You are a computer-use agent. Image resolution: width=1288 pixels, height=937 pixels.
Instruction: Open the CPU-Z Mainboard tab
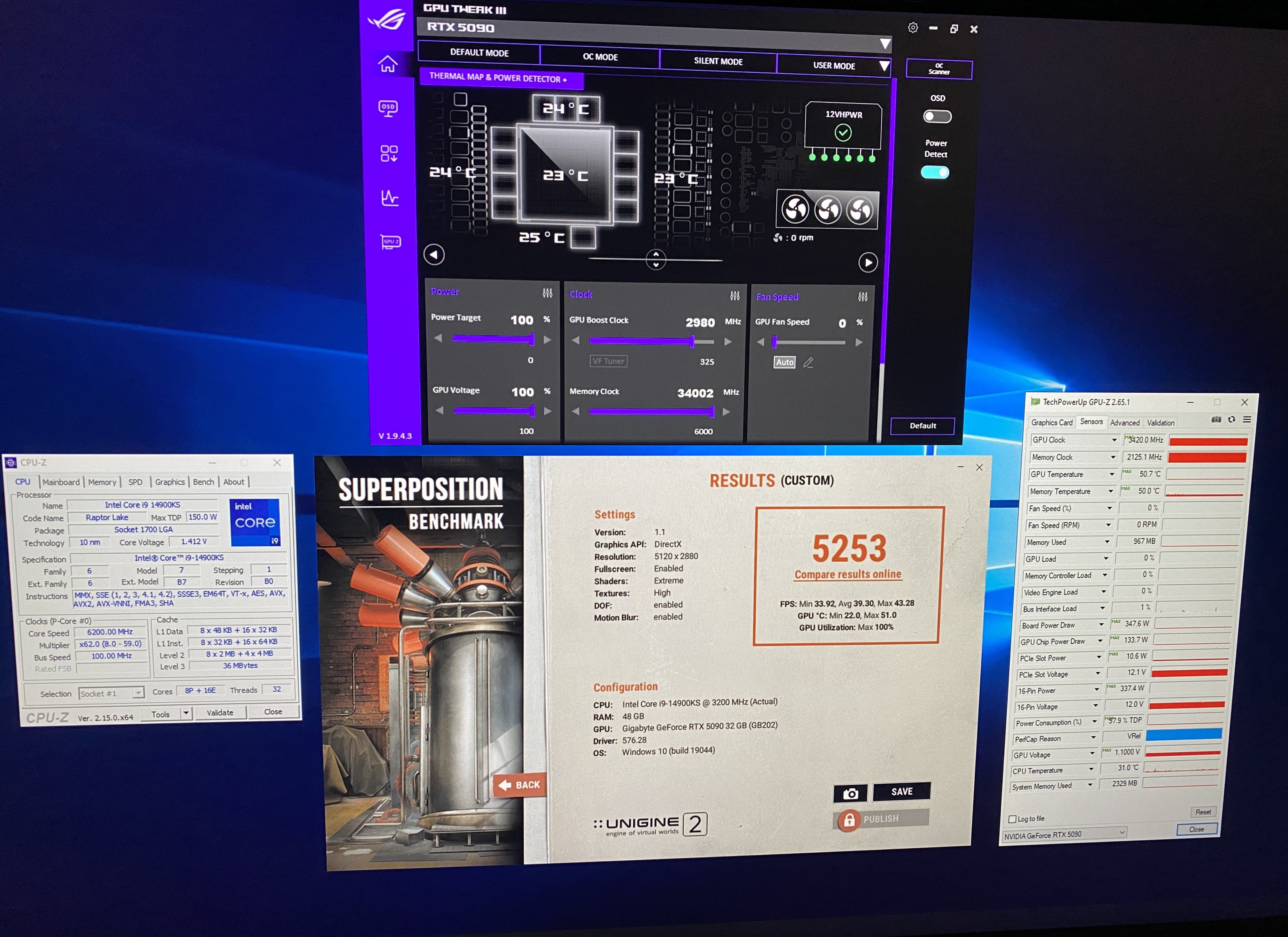coord(61,482)
